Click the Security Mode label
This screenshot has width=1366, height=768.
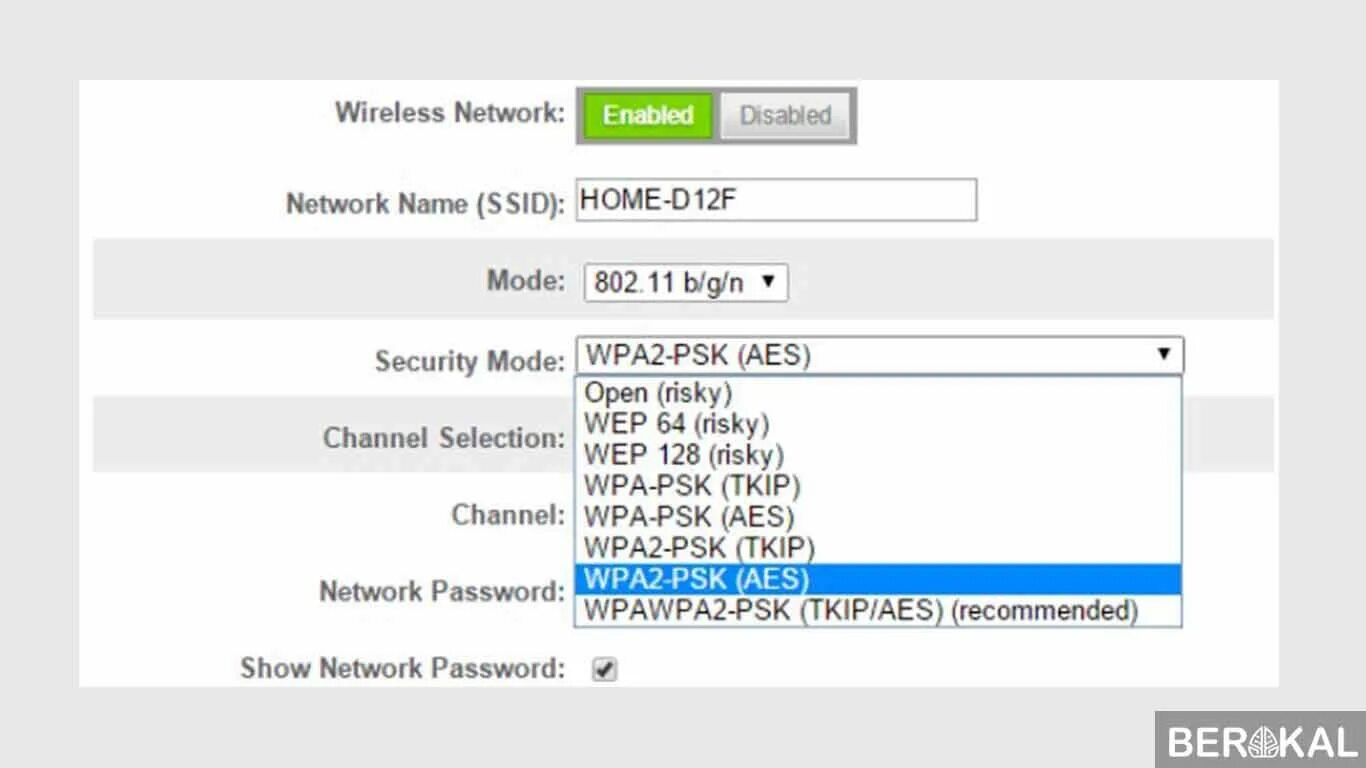pos(469,360)
